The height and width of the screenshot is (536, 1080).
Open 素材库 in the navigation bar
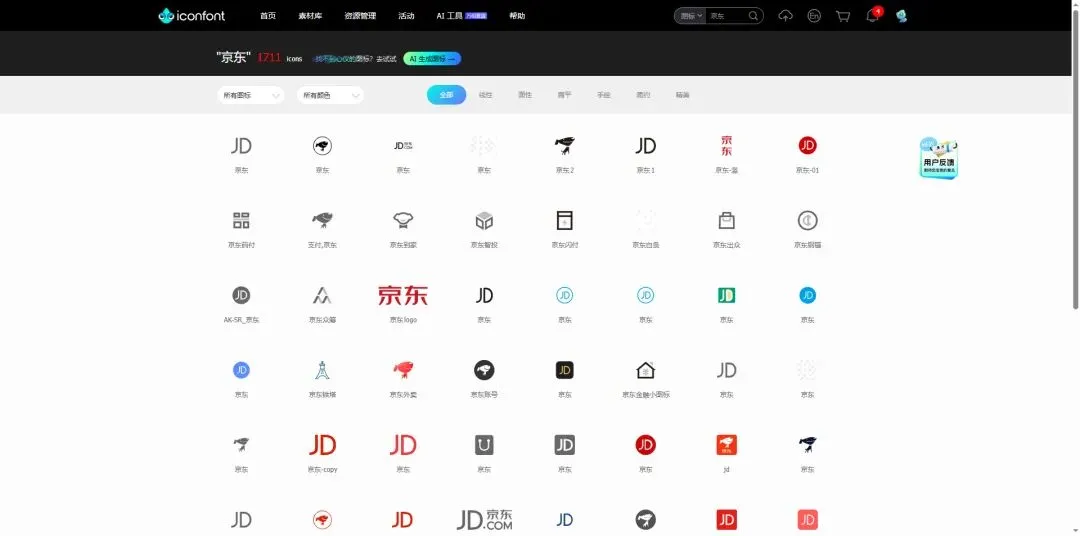click(310, 15)
